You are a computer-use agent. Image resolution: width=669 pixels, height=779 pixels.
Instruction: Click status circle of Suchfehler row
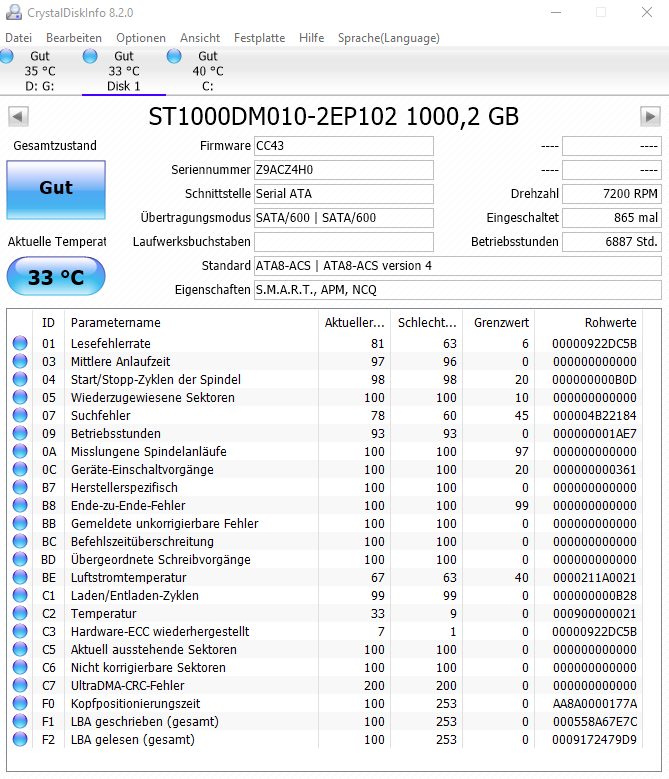(20, 415)
